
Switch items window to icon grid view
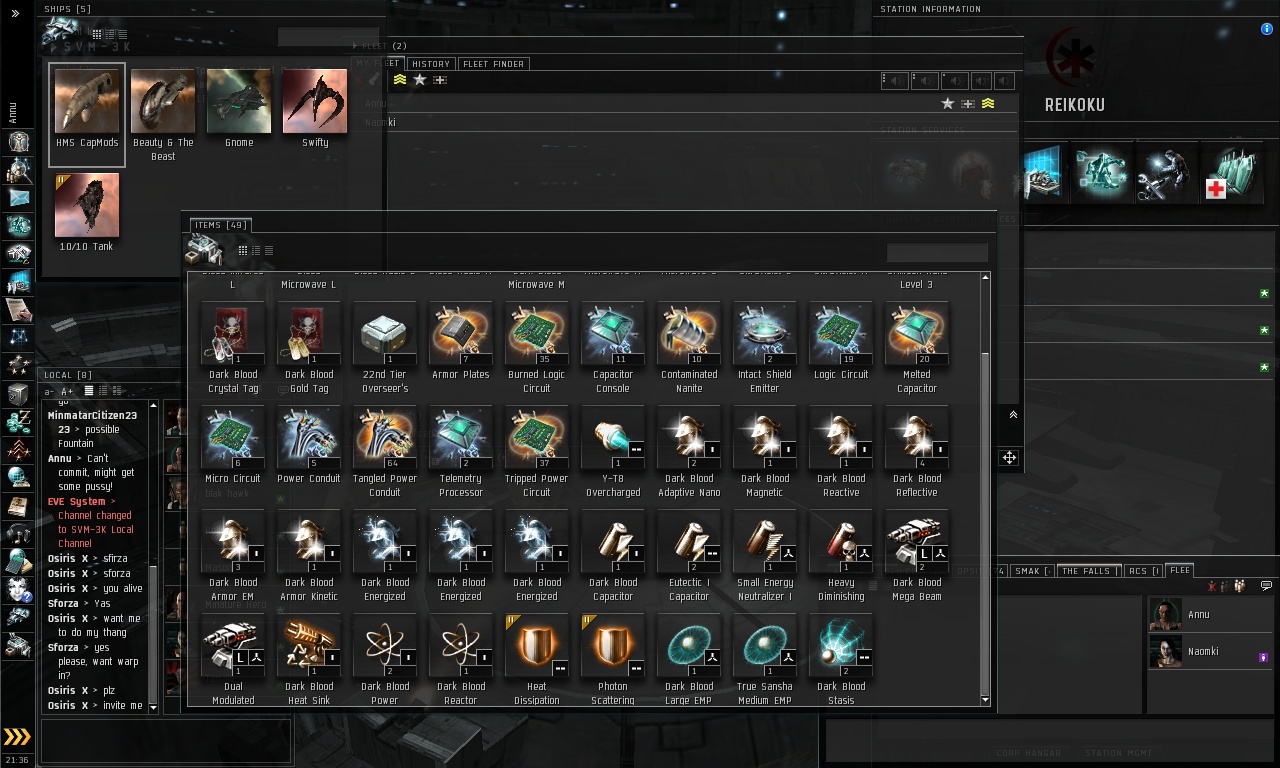(243, 250)
